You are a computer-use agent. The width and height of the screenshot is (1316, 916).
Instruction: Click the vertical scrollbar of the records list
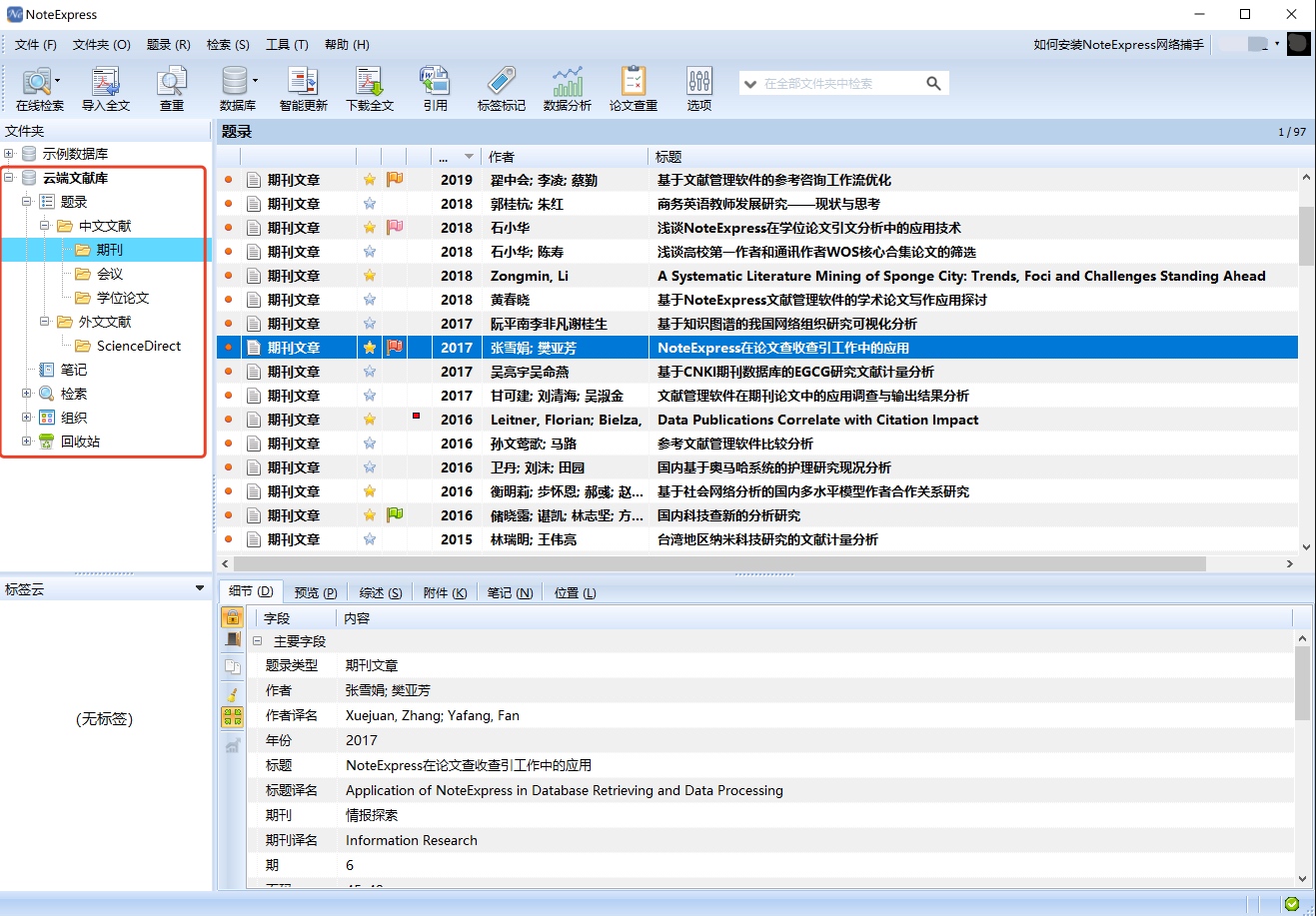point(1306,236)
